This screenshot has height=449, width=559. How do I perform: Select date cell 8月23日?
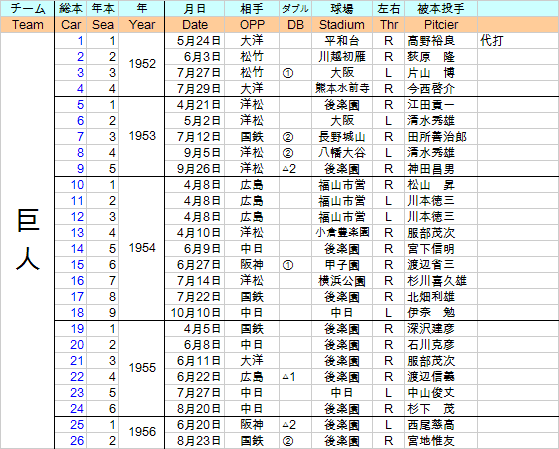[195, 441]
